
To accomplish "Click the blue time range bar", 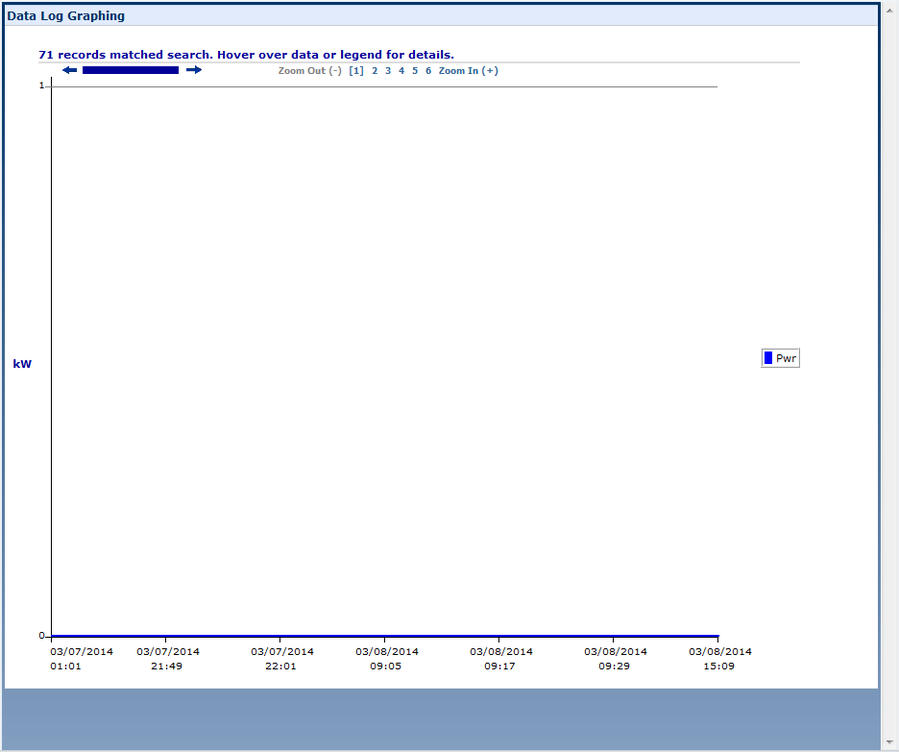I will coord(130,70).
